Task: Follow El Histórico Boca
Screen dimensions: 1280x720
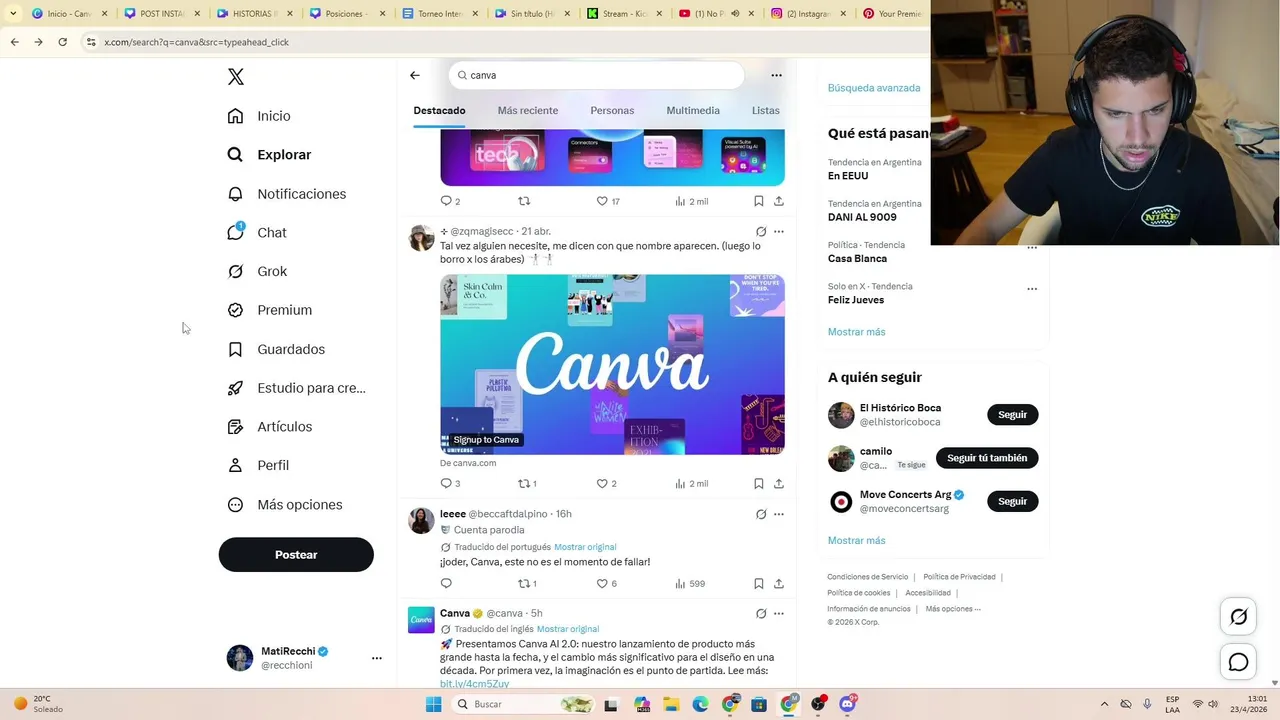Action: [1012, 415]
